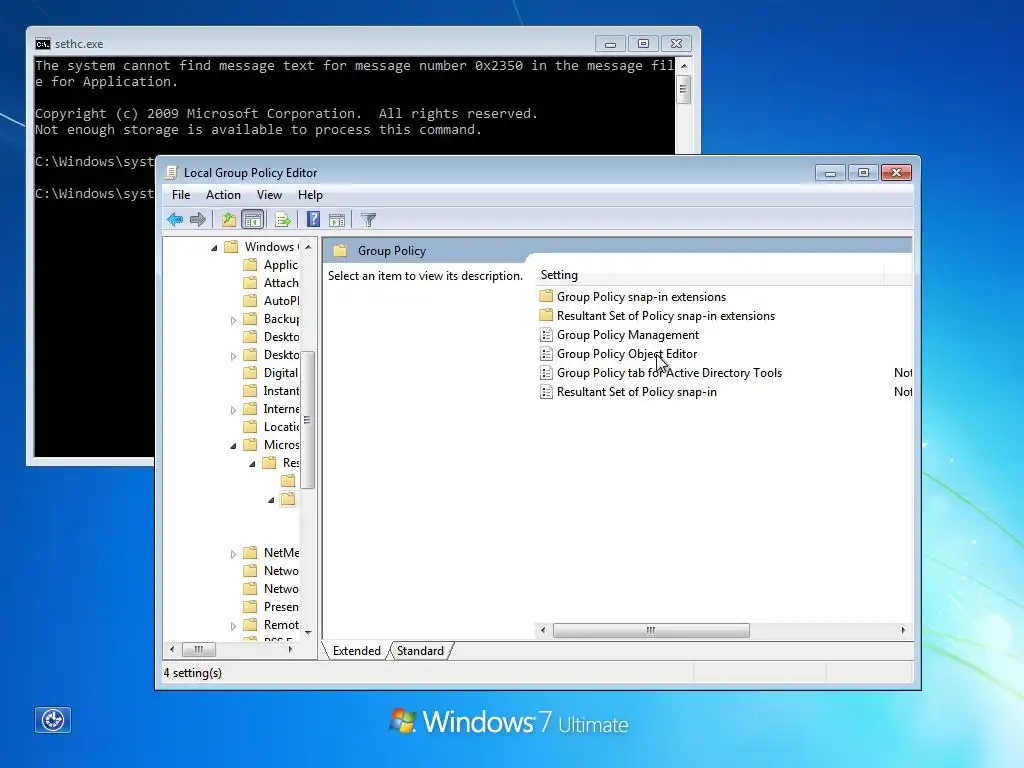Select Group Policy snap-in extensions item
The image size is (1024, 768).
click(641, 296)
